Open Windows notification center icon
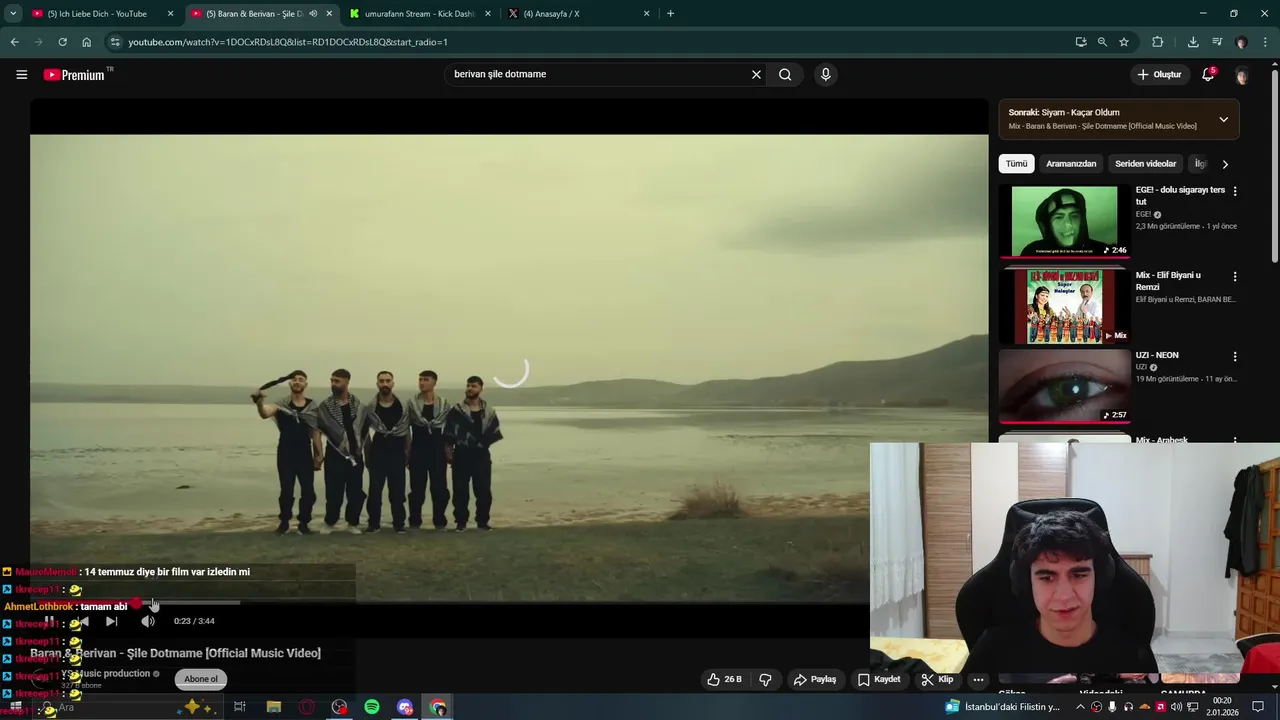 pyautogui.click(x=1258, y=707)
